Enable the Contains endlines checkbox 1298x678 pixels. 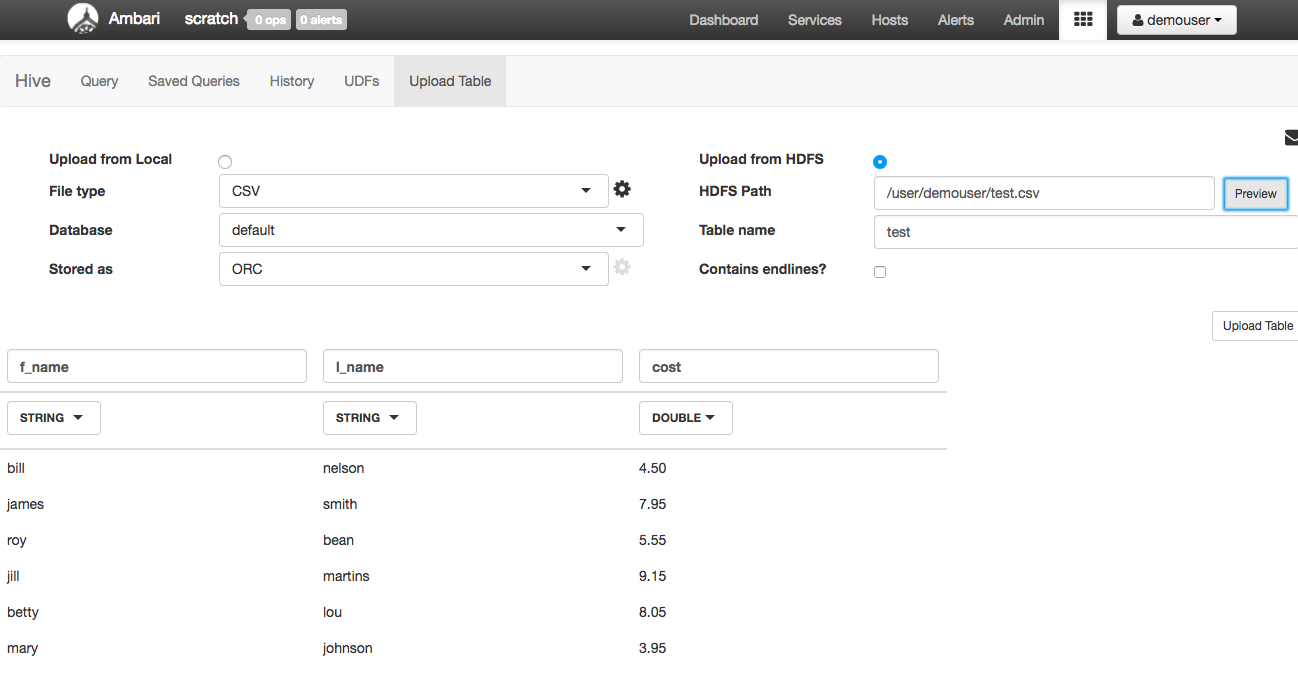(x=880, y=271)
